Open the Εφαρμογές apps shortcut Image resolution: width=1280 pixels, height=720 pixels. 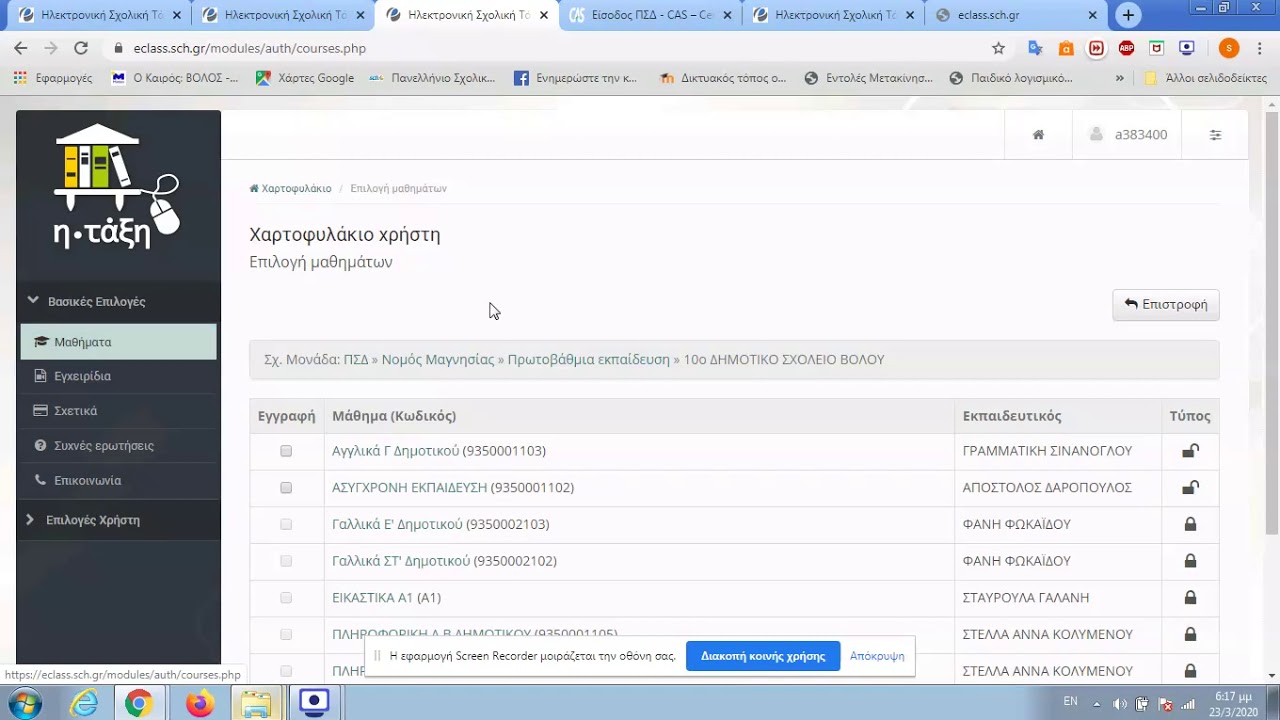point(53,78)
